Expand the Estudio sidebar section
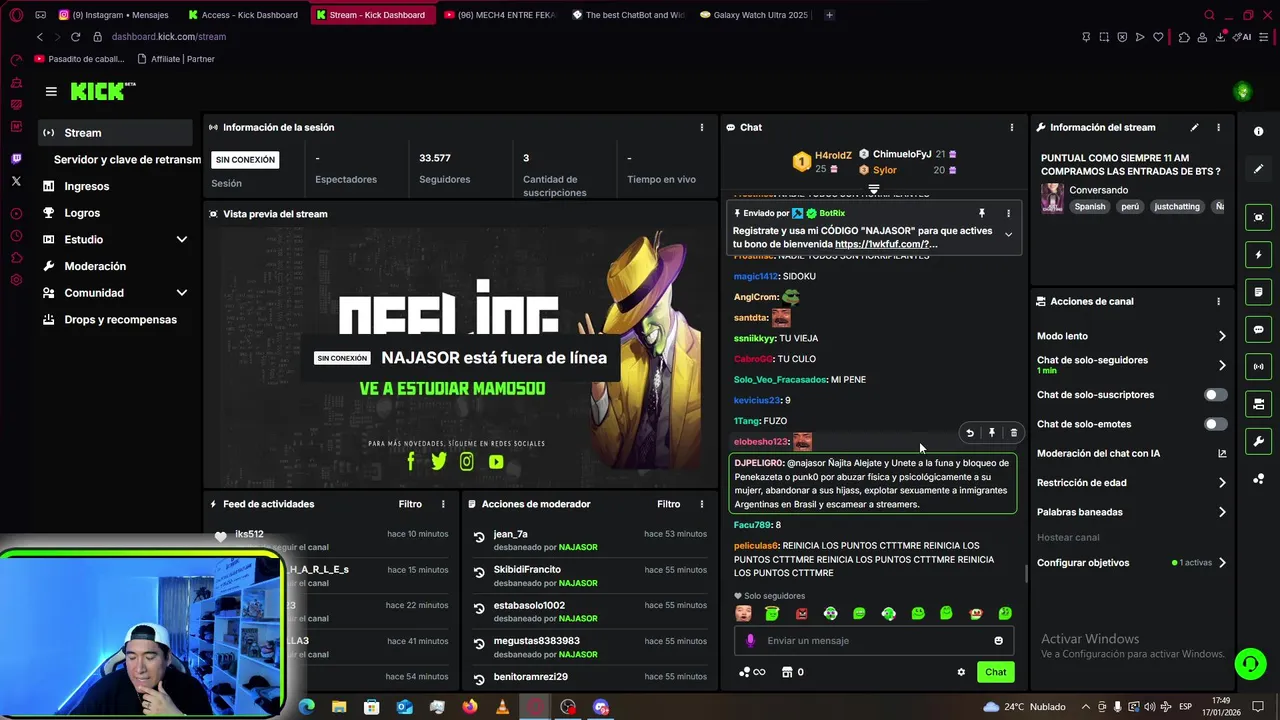This screenshot has height=720, width=1280. [x=181, y=239]
